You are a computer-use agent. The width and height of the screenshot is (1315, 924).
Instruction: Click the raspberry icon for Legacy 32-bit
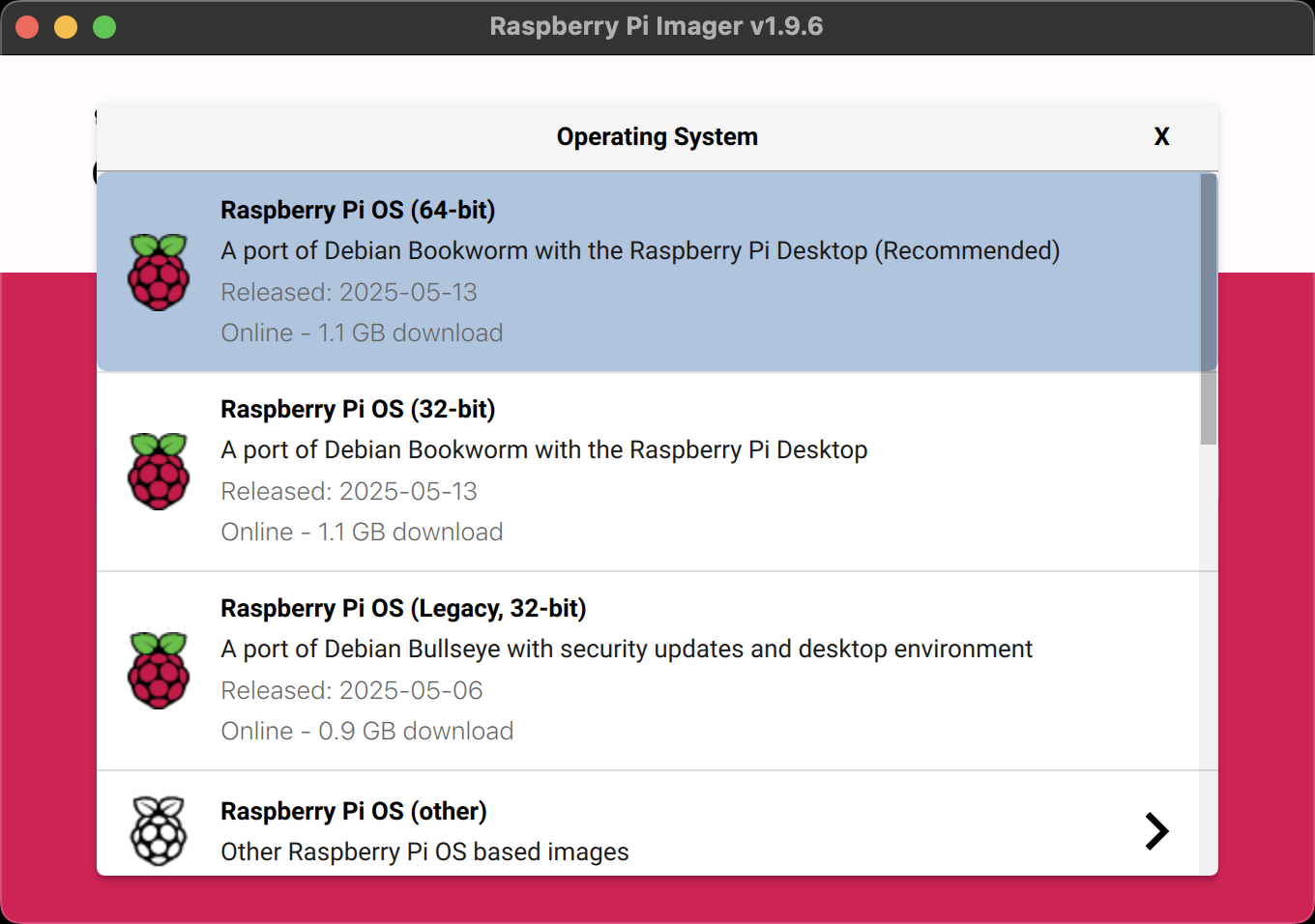159,671
